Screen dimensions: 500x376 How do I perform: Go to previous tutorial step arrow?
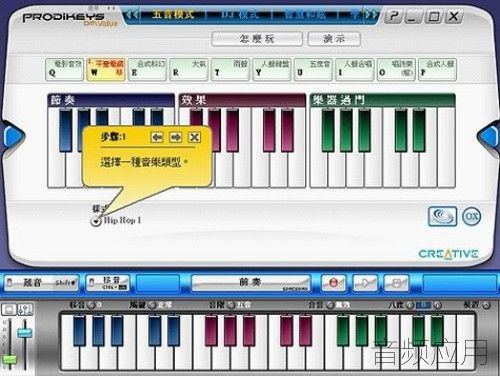(x=157, y=137)
